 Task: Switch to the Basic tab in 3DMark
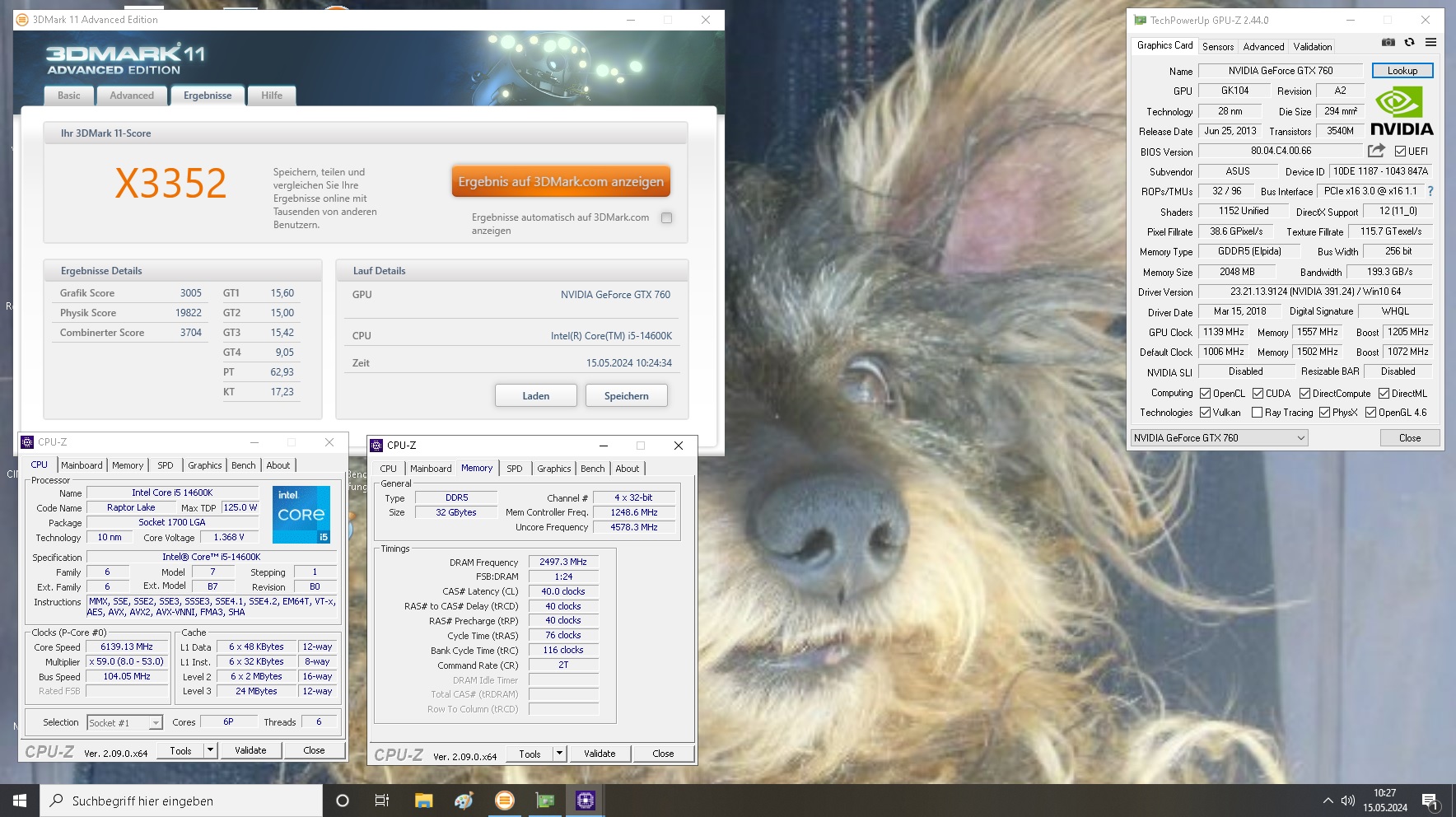pos(69,96)
